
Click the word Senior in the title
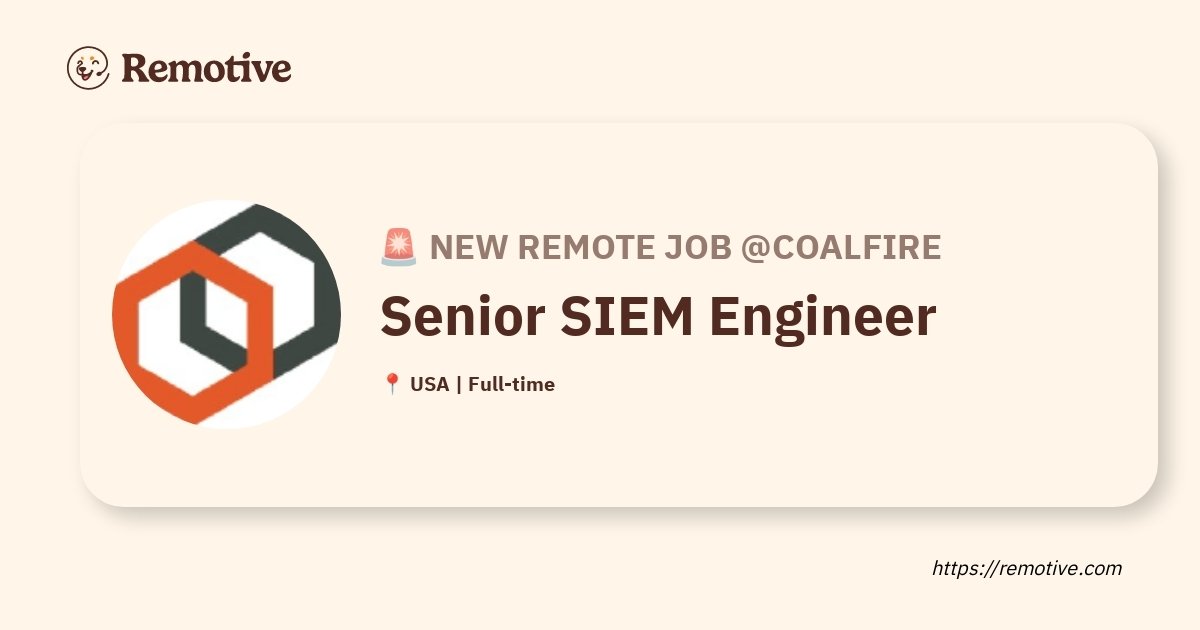462,315
